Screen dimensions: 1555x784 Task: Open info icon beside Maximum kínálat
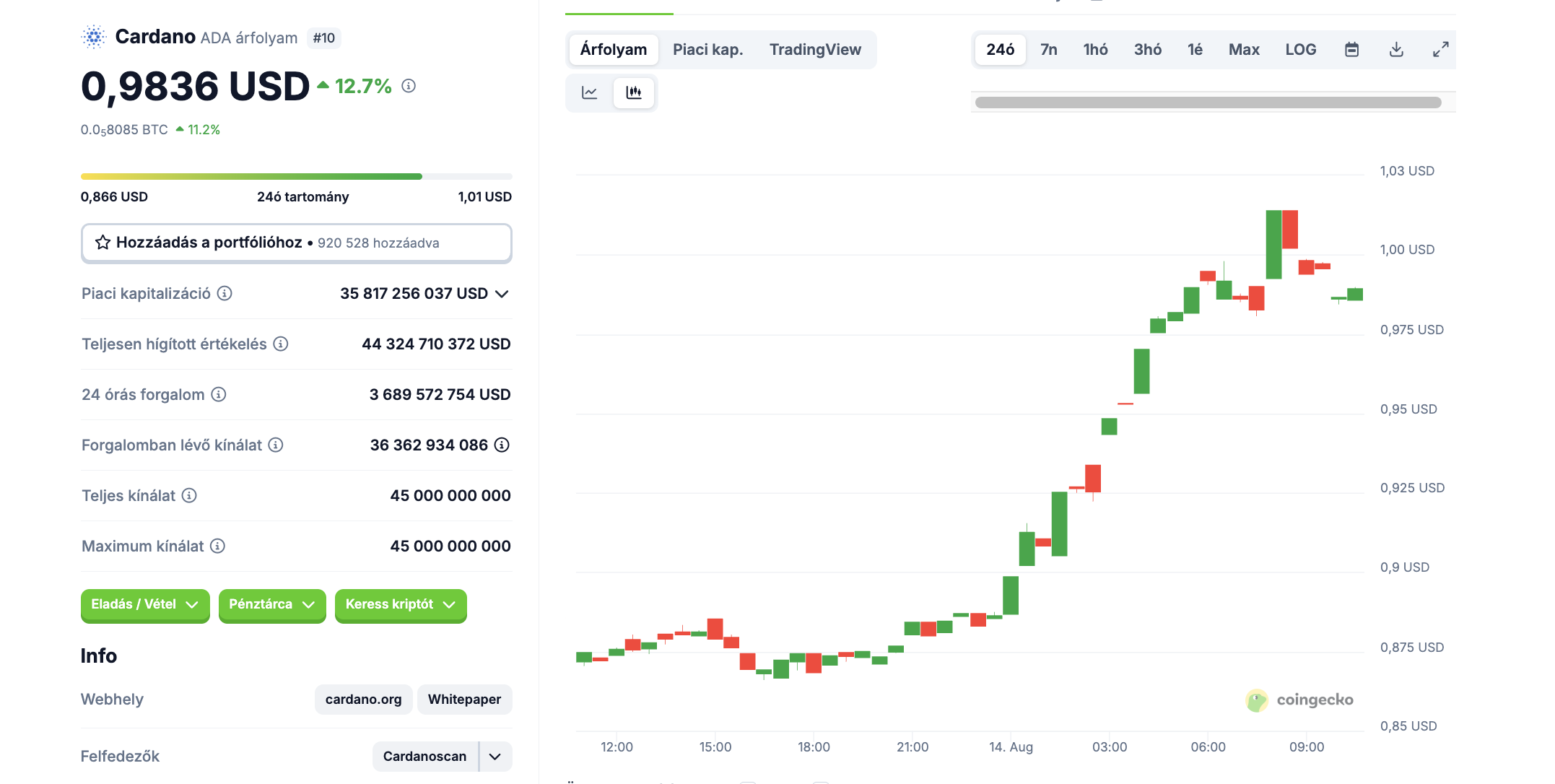217,546
